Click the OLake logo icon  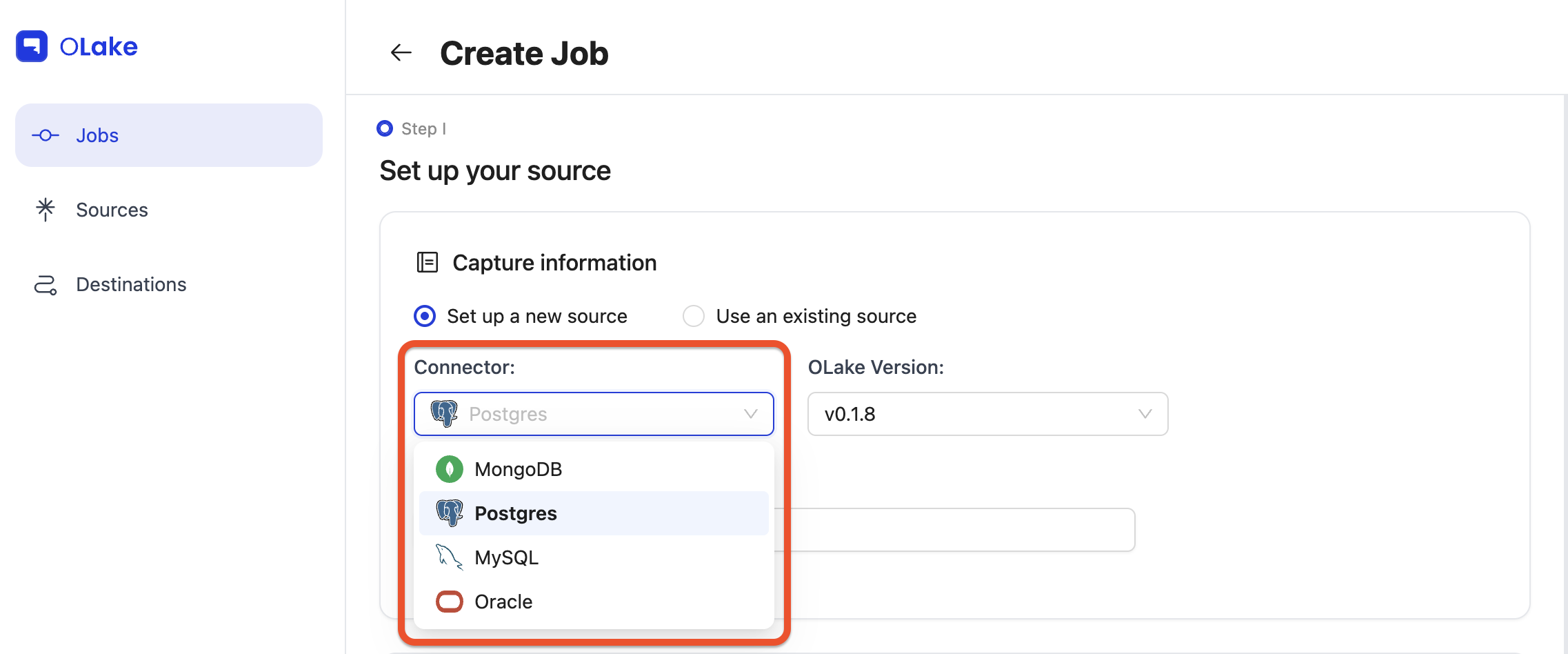pos(32,46)
